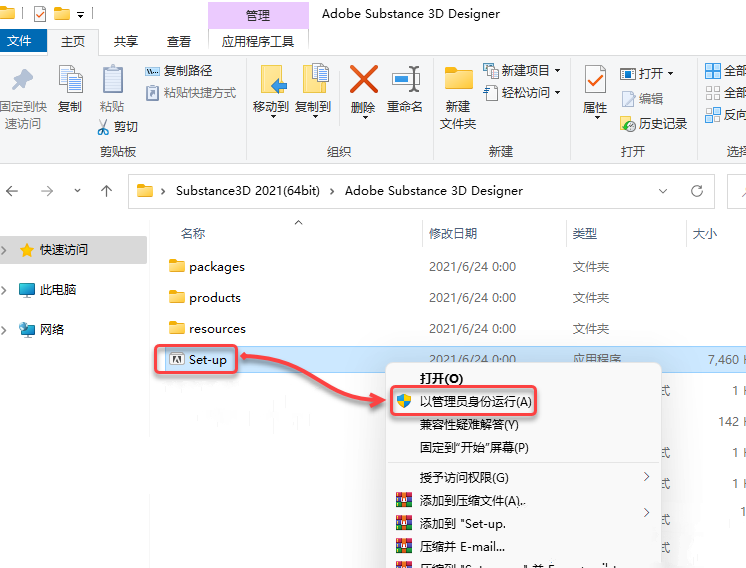This screenshot has width=746, height=568.
Task: Click the Rename (重命名) icon
Action: (x=406, y=79)
